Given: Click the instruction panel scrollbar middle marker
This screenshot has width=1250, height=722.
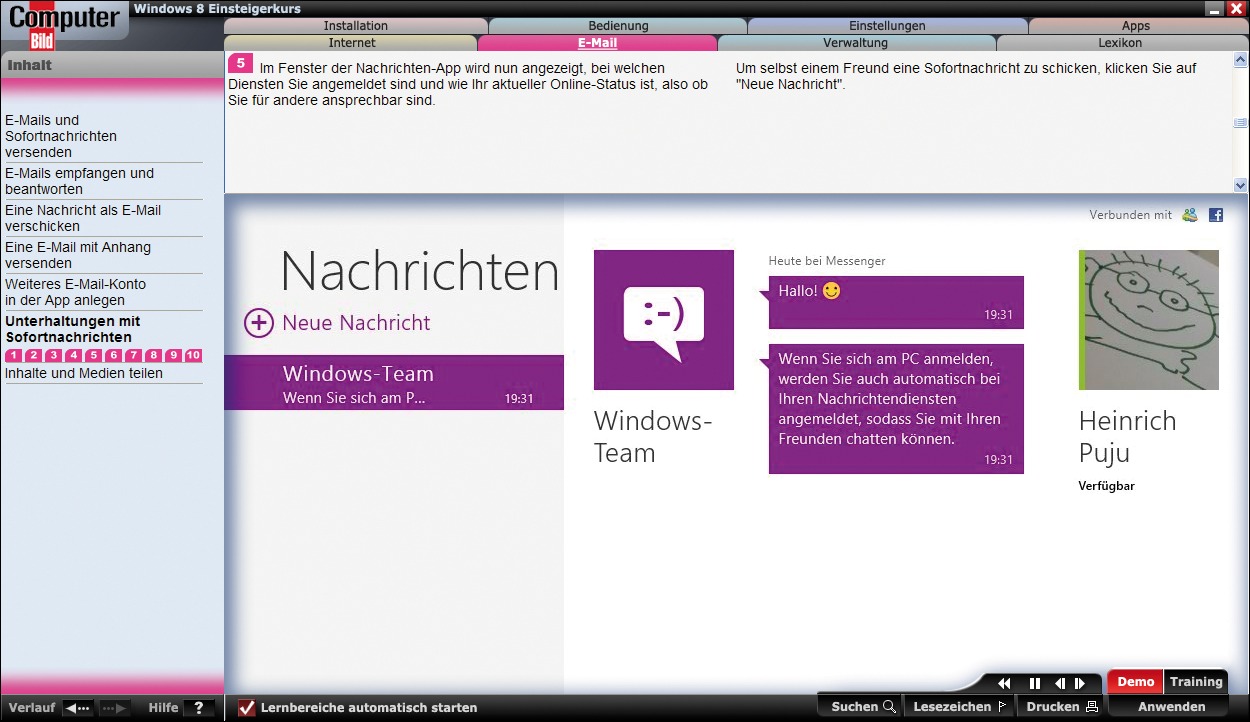Looking at the screenshot, I should tap(1240, 122).
